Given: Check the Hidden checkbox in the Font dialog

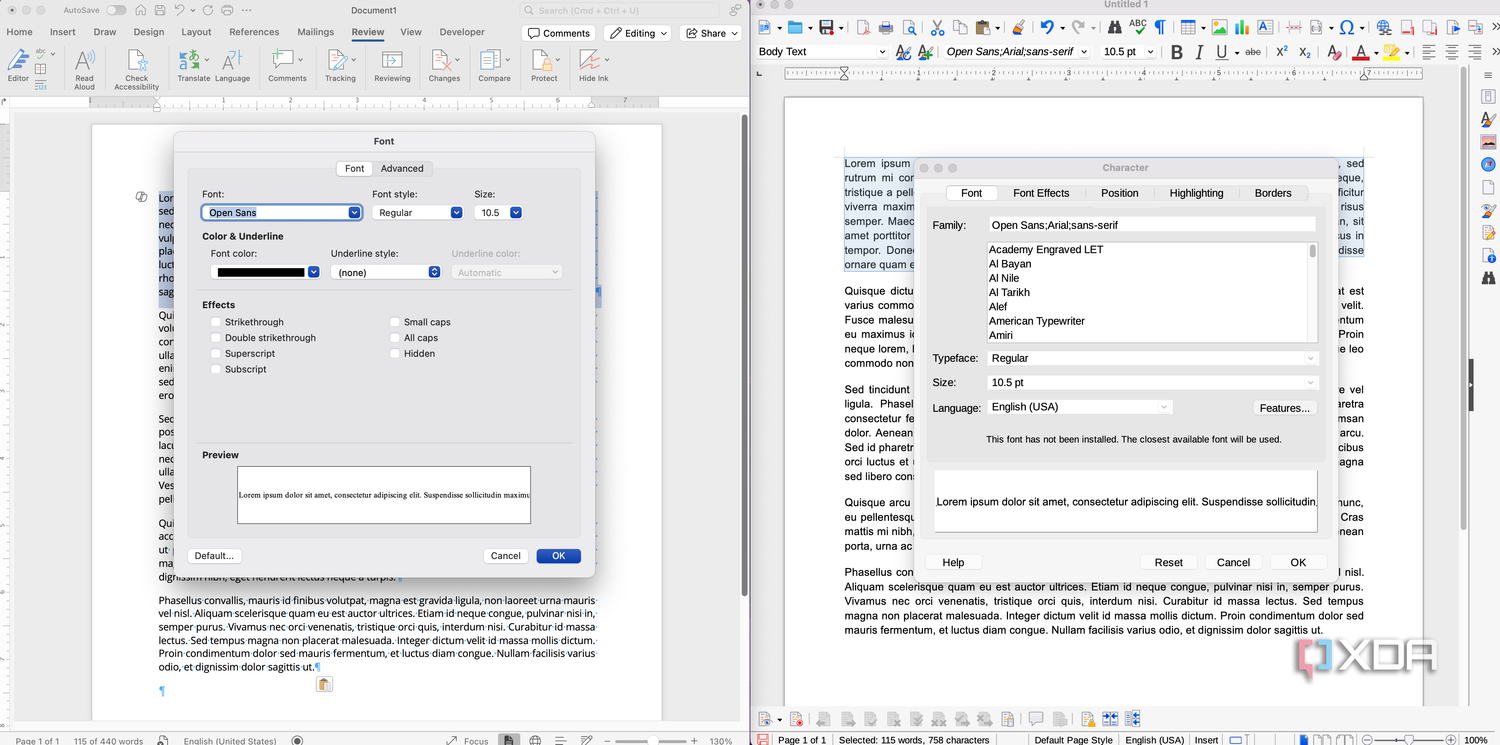Looking at the screenshot, I should click(x=395, y=353).
